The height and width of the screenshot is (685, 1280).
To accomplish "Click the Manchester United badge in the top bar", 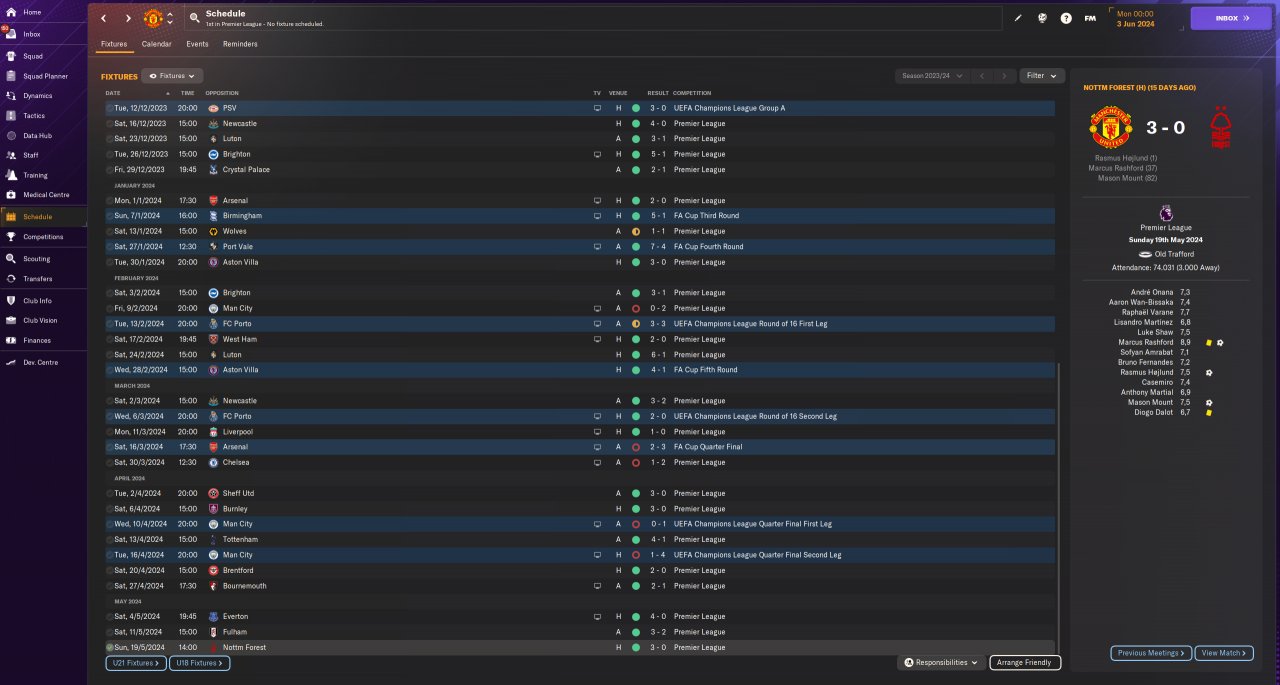I will pyautogui.click(x=153, y=18).
